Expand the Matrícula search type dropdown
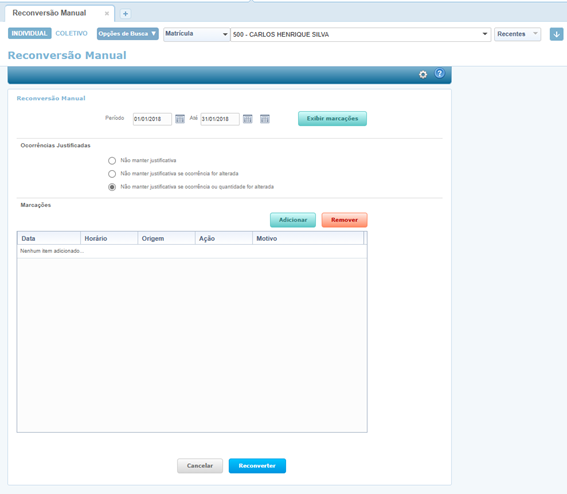This screenshot has height=494, width=567. tap(196, 34)
